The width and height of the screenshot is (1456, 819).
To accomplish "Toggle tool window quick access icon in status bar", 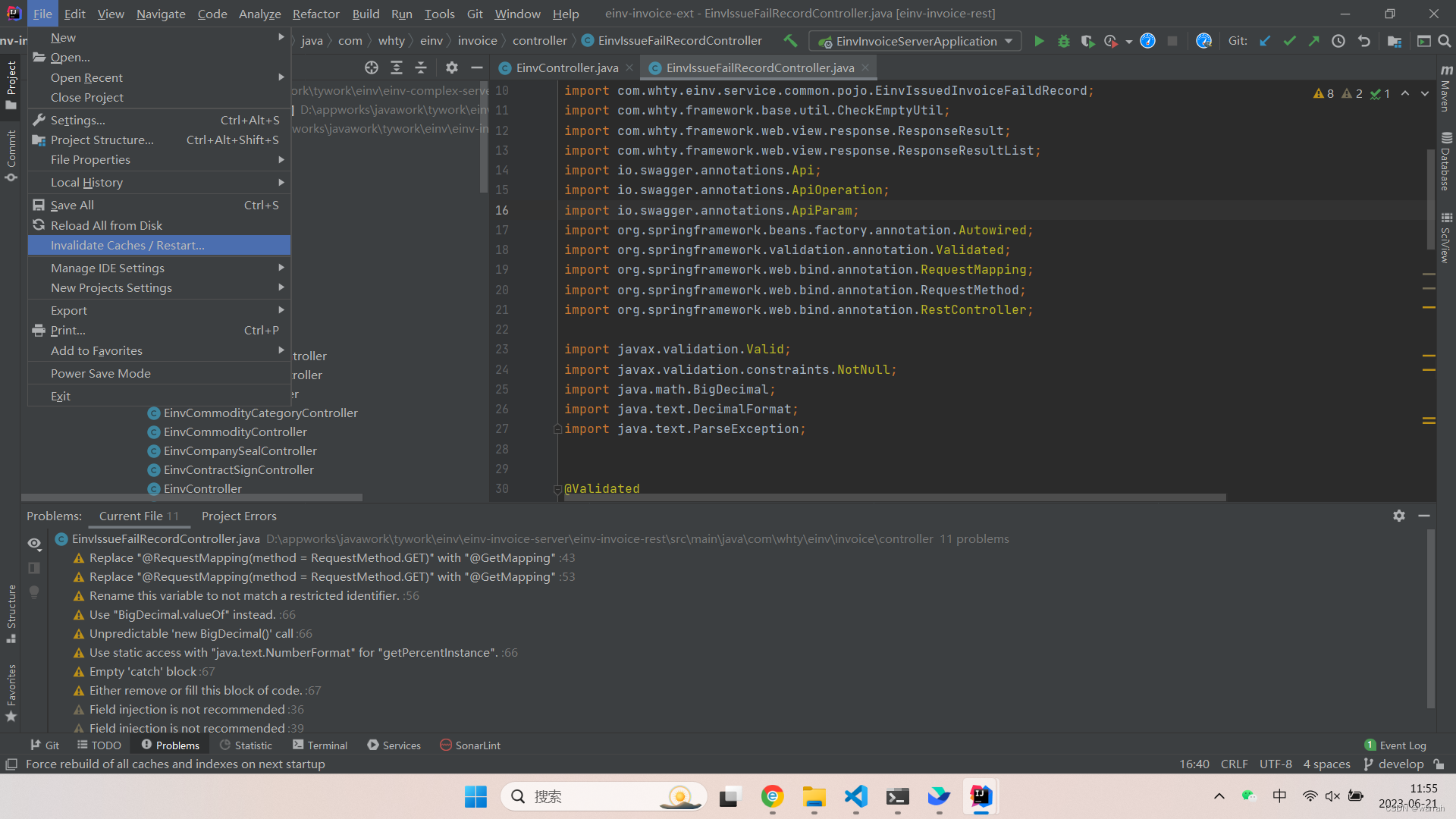I will 11,764.
